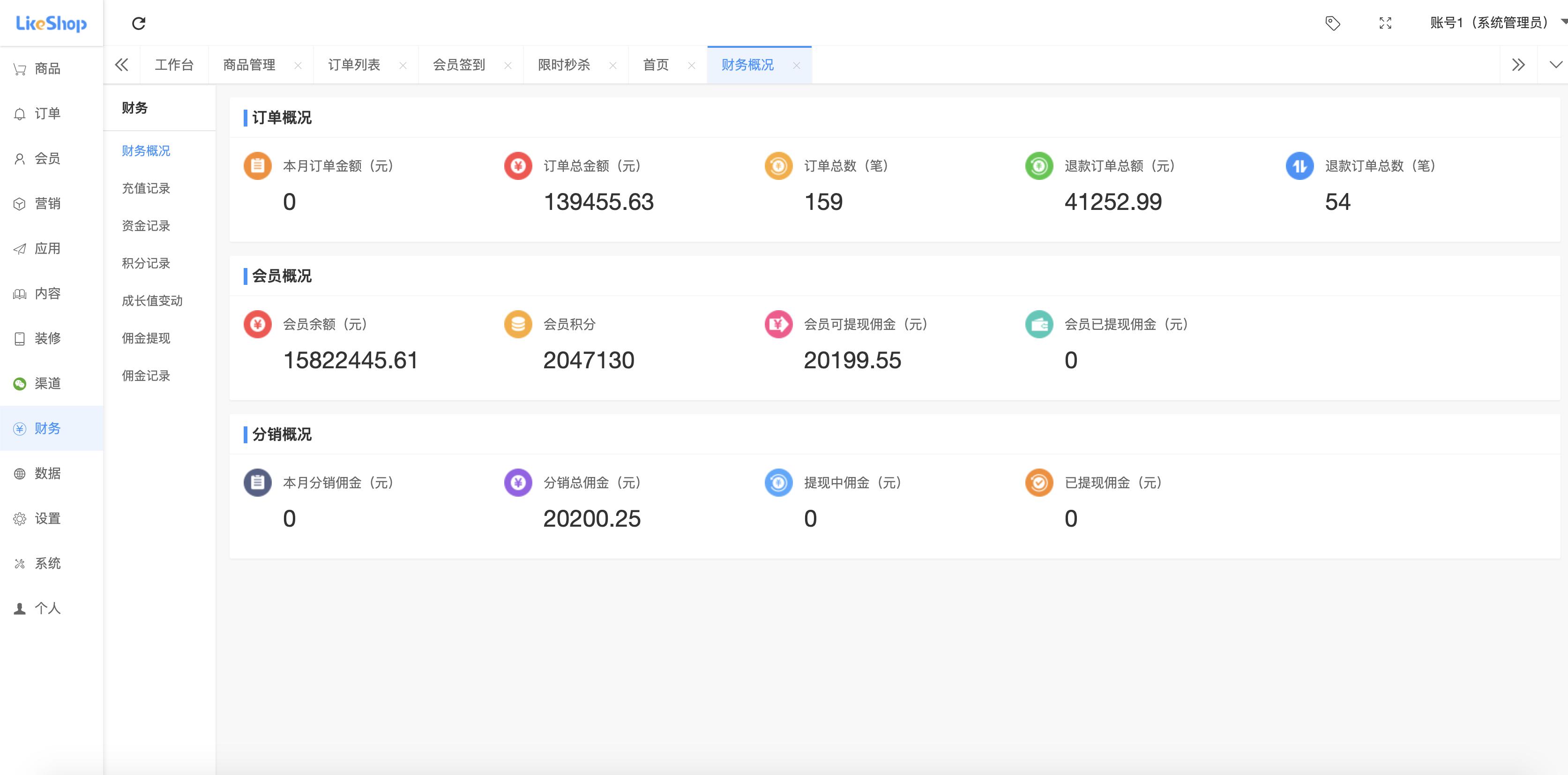This screenshot has height=775, width=1568.
Task: Click the page refresh icon
Action: [x=139, y=23]
